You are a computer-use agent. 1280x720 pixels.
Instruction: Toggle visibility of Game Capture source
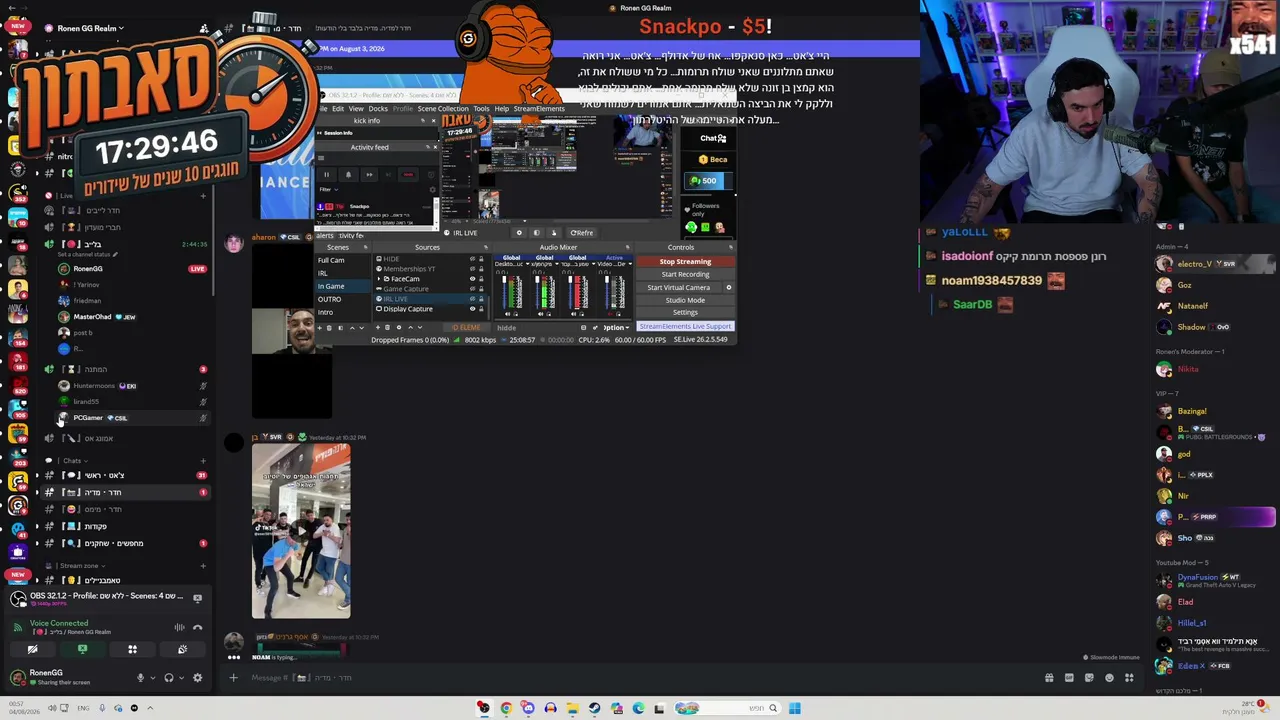(472, 289)
